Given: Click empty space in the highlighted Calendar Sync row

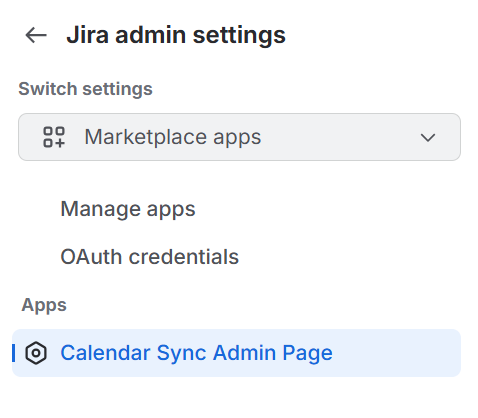Looking at the screenshot, I should (x=397, y=353).
